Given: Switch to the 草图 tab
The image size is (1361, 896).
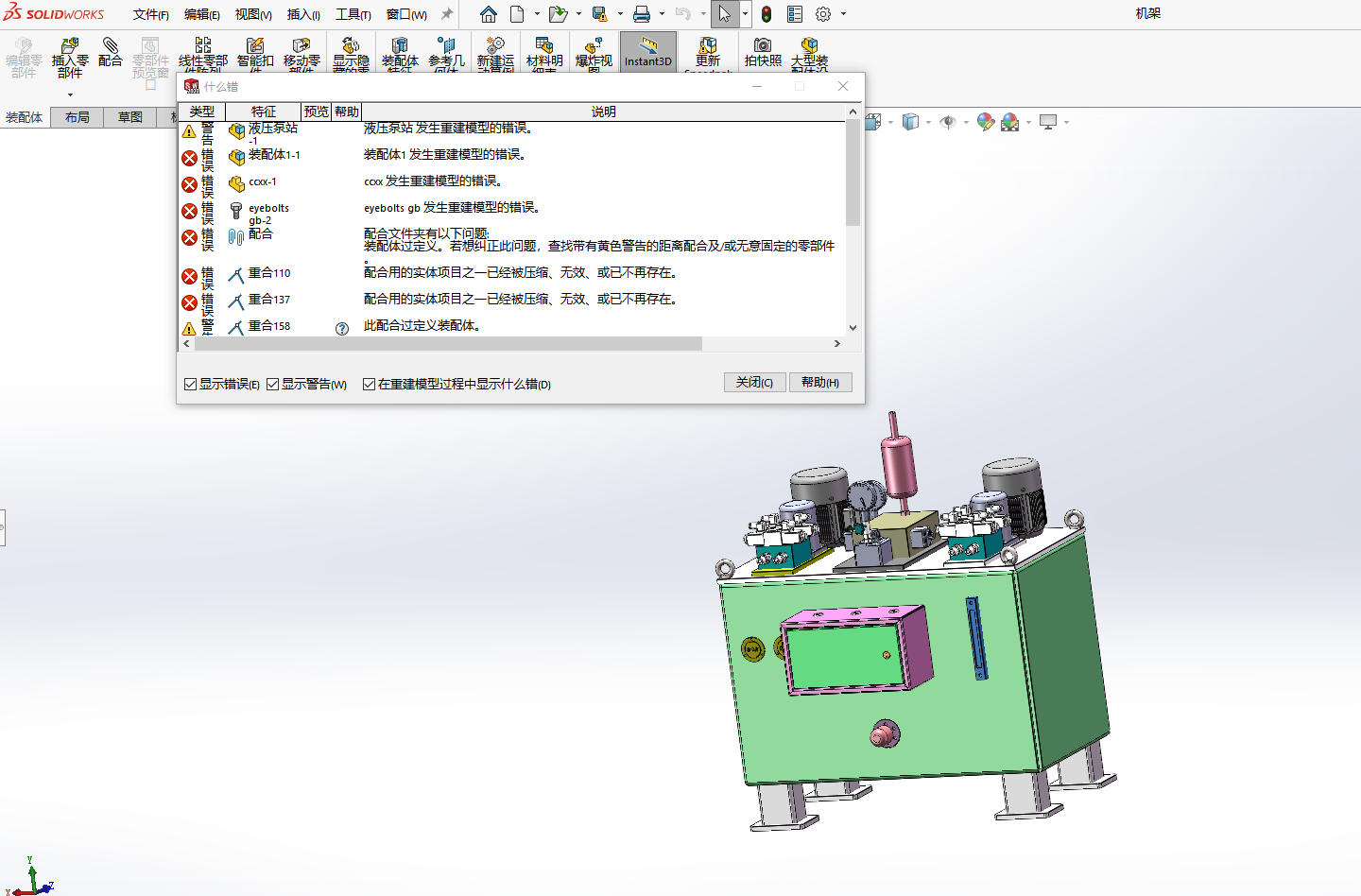Looking at the screenshot, I should (129, 117).
